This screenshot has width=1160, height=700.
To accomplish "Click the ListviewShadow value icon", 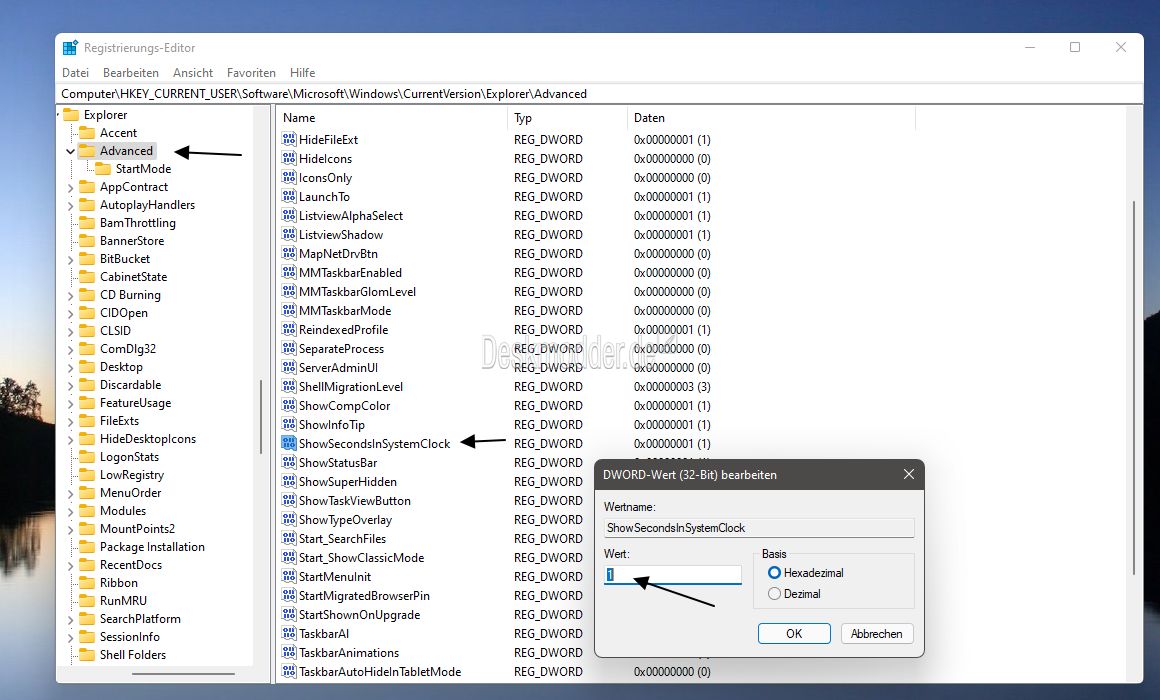I will (x=289, y=235).
